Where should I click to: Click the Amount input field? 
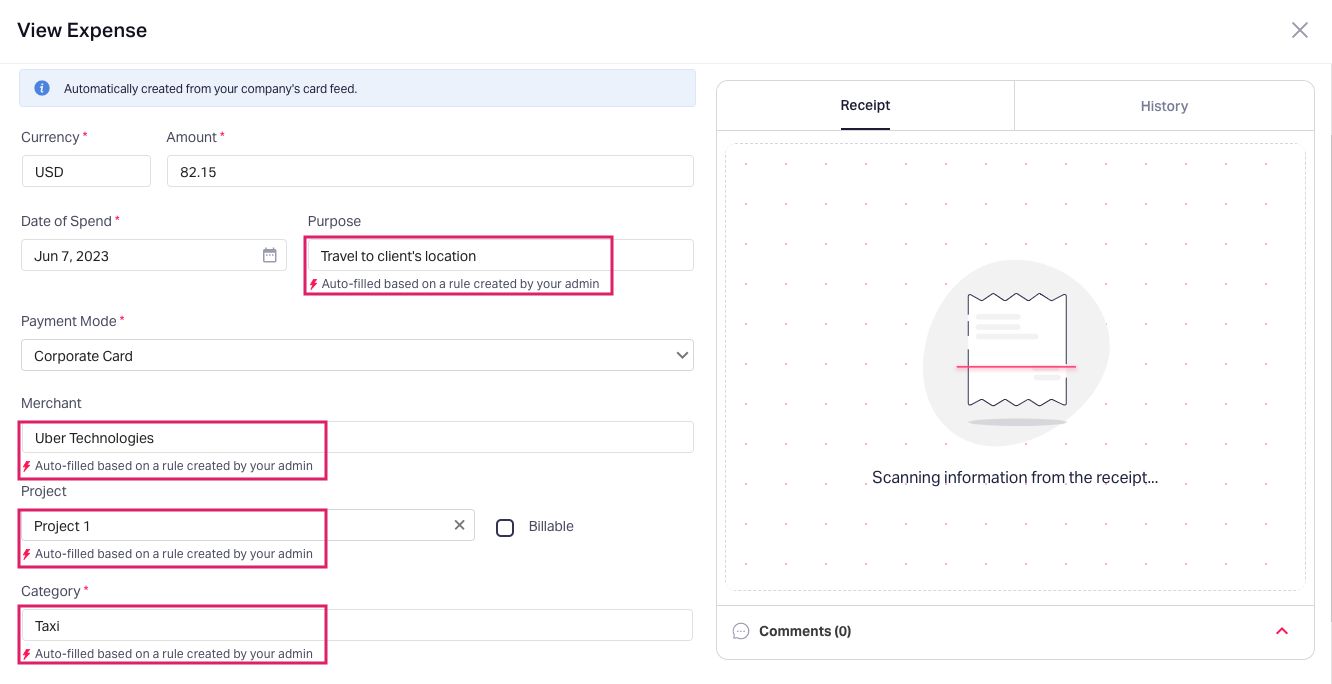tap(430, 171)
